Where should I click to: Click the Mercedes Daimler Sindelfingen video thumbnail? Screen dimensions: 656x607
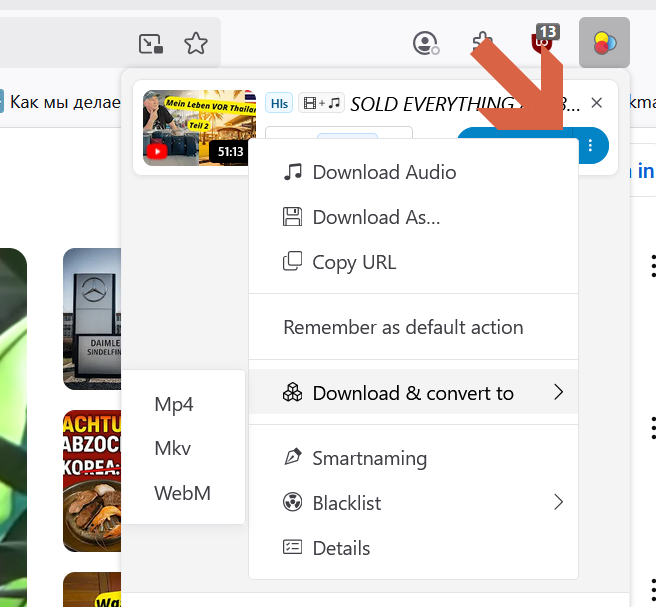click(92, 318)
